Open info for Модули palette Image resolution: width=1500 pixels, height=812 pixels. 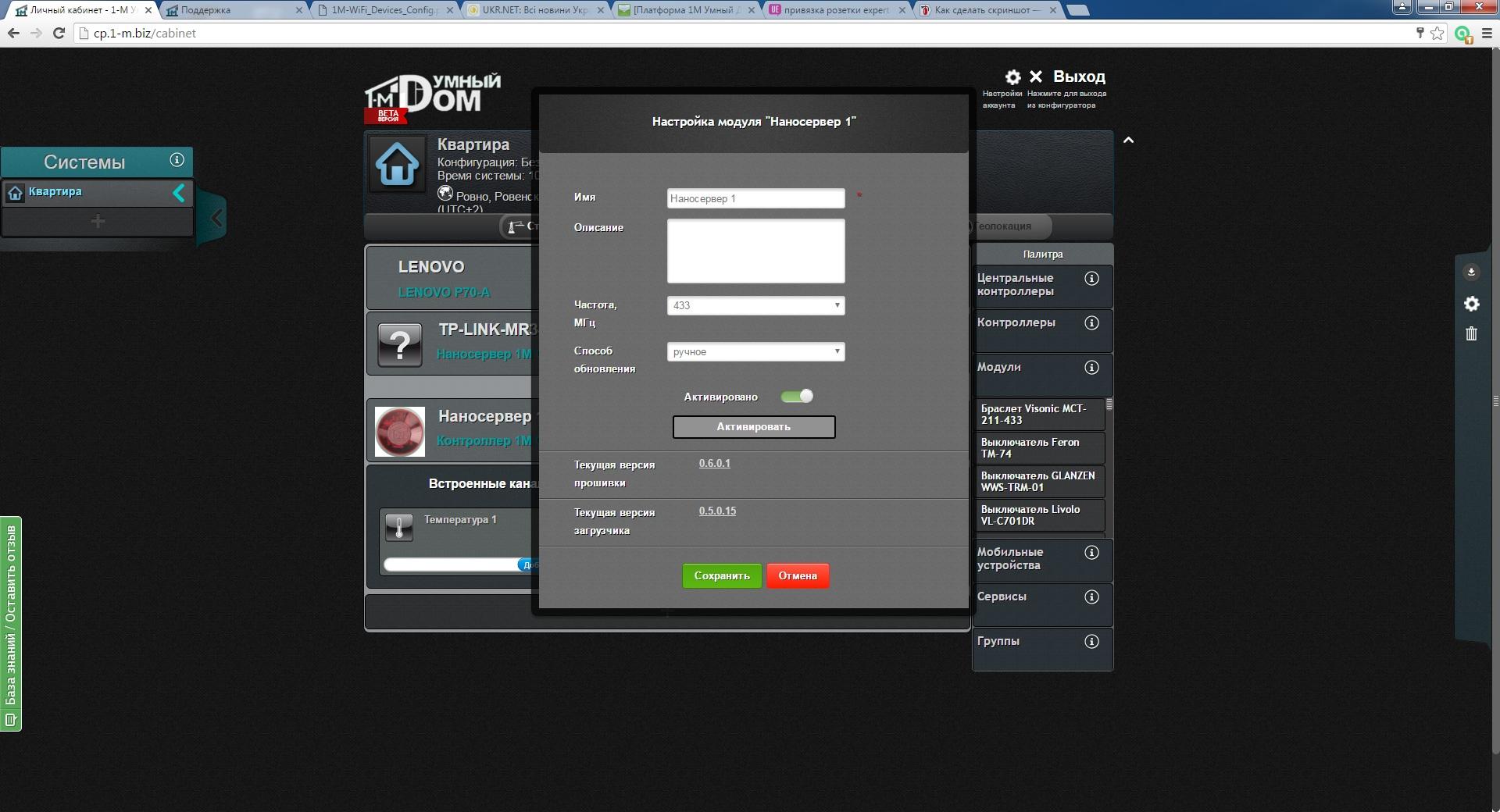click(x=1092, y=368)
